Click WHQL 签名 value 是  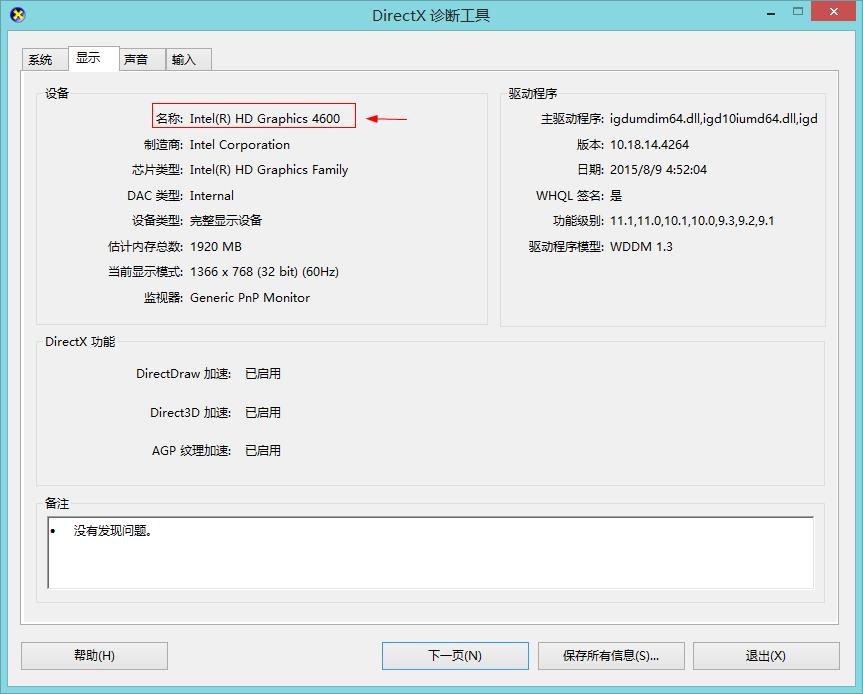click(x=616, y=195)
